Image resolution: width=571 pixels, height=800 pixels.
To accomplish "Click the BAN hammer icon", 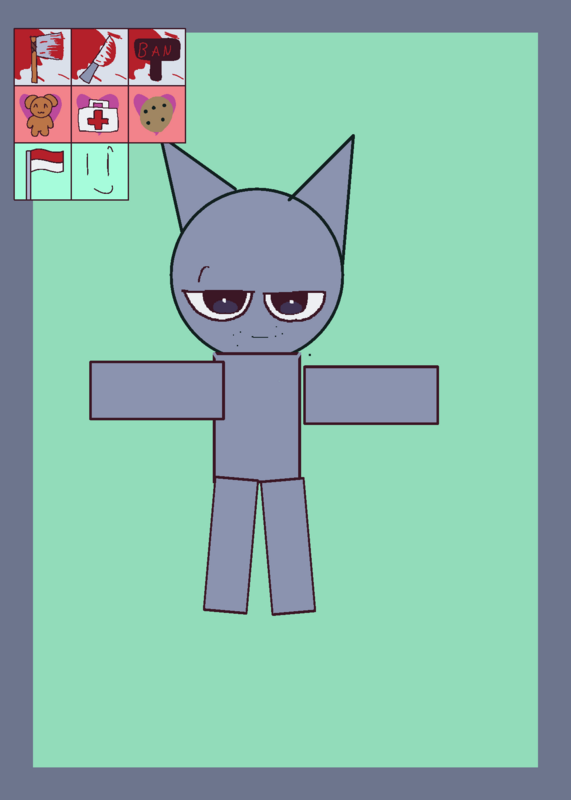I will [x=157, y=57].
